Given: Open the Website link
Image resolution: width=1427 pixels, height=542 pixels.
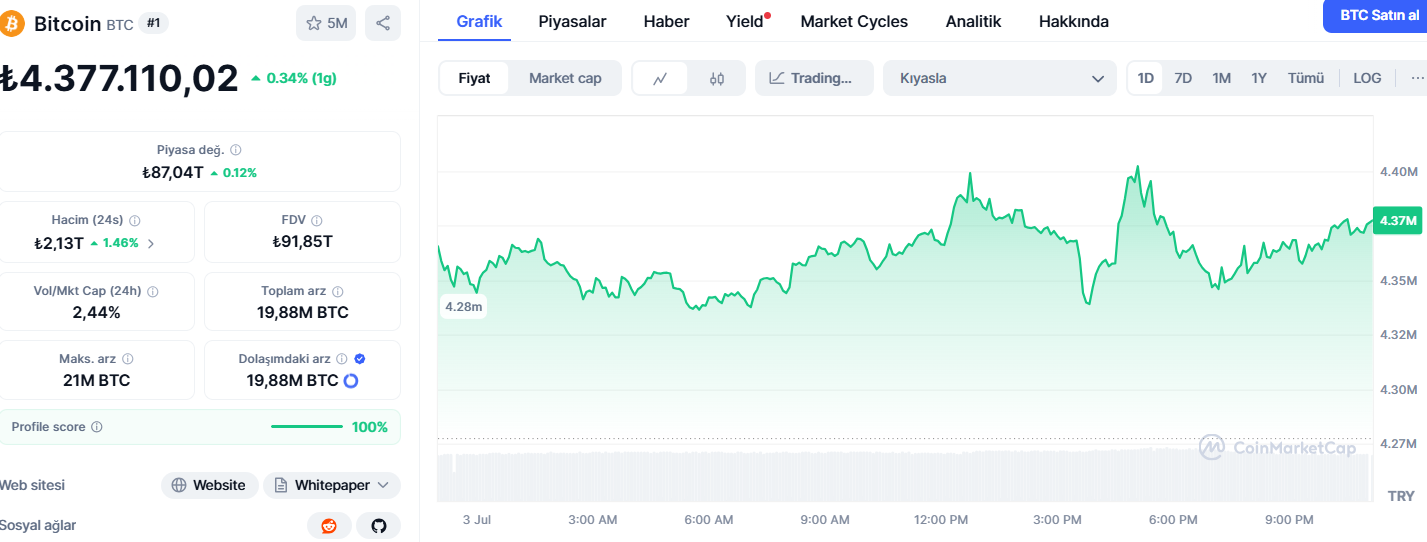Looking at the screenshot, I should (x=210, y=485).
